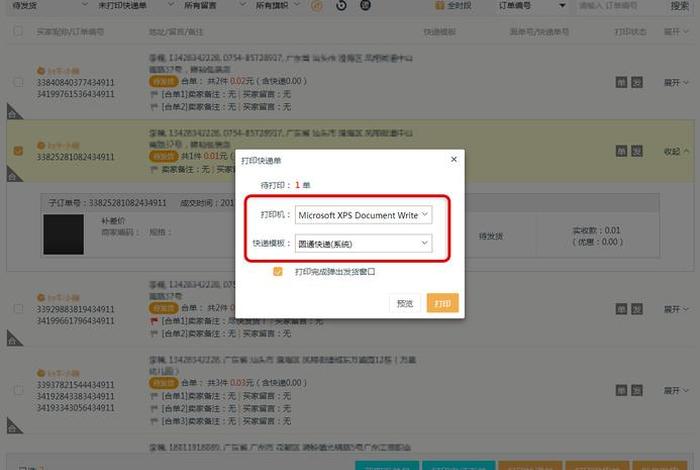The height and width of the screenshot is (470, 700).
Task: Tick checkbox for order 33937821544434911
Action: click(x=18, y=390)
